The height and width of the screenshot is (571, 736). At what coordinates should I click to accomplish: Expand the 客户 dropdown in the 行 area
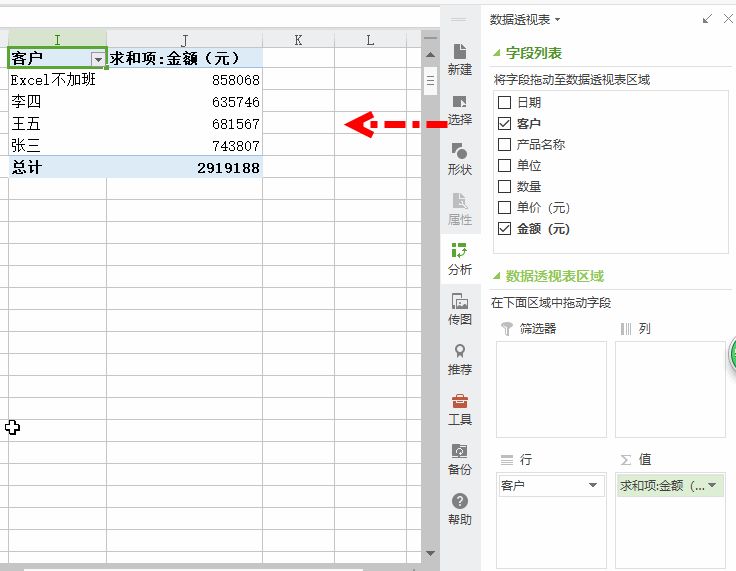click(x=593, y=486)
